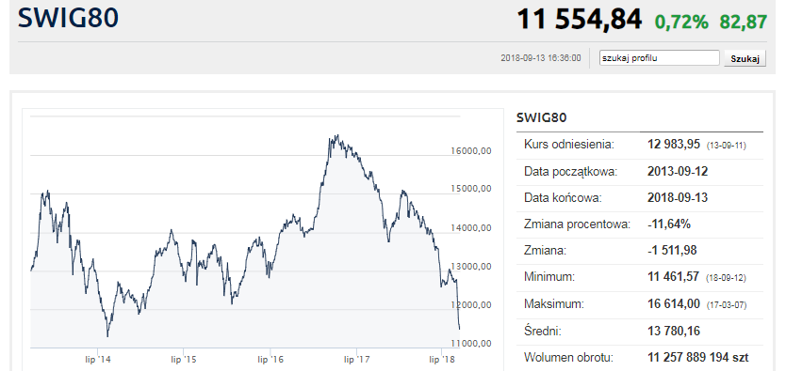Click the 13000,00 axis label
The height and width of the screenshot is (371, 786).
pyautogui.click(x=472, y=266)
